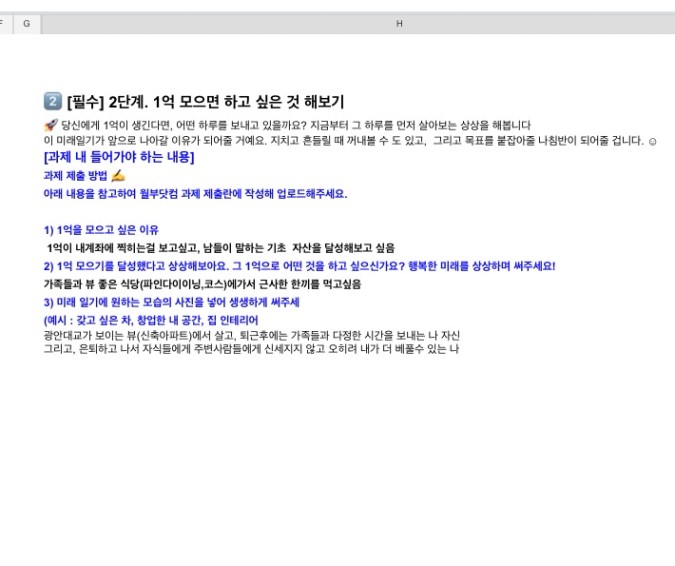675x566 pixels.
Task: Click line '아래 내용을 참고하여 월부닷컴 과제 제출란에'
Action: click(x=195, y=194)
